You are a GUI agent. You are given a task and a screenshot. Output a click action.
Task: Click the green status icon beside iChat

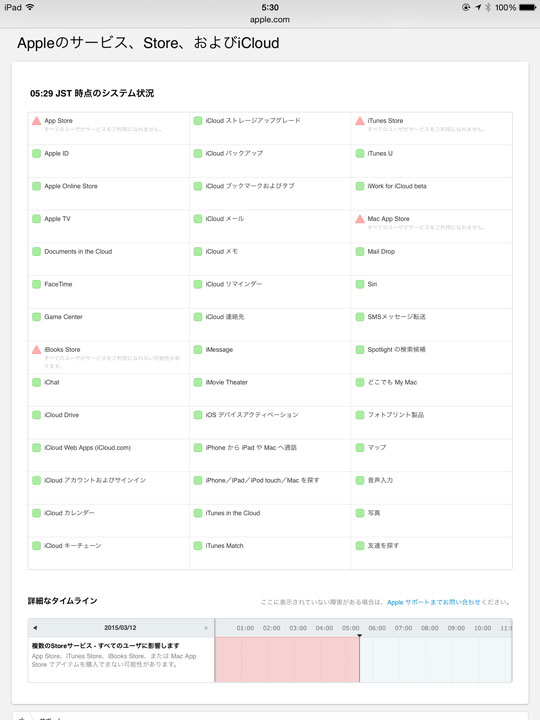pos(37,382)
